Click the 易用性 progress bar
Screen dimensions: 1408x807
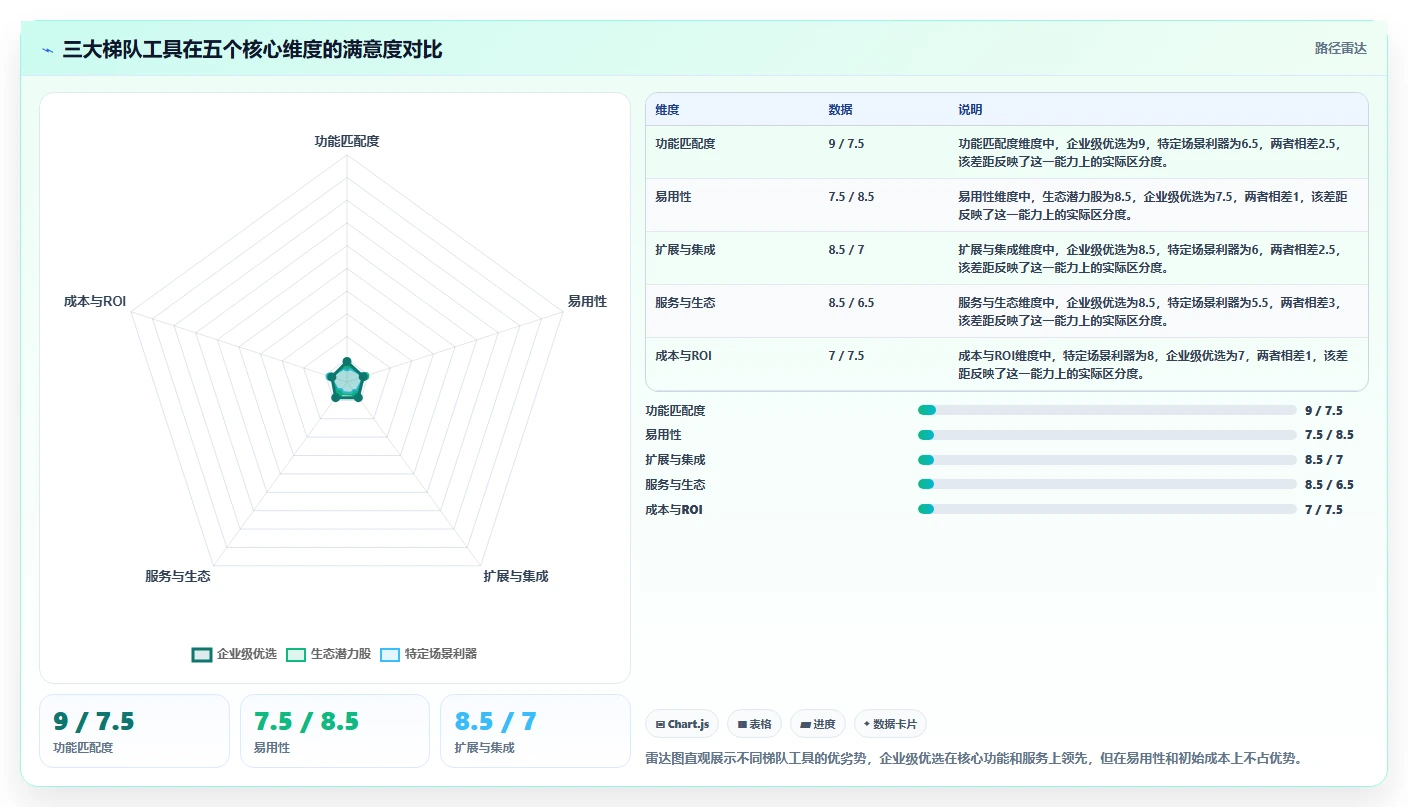[1107, 435]
